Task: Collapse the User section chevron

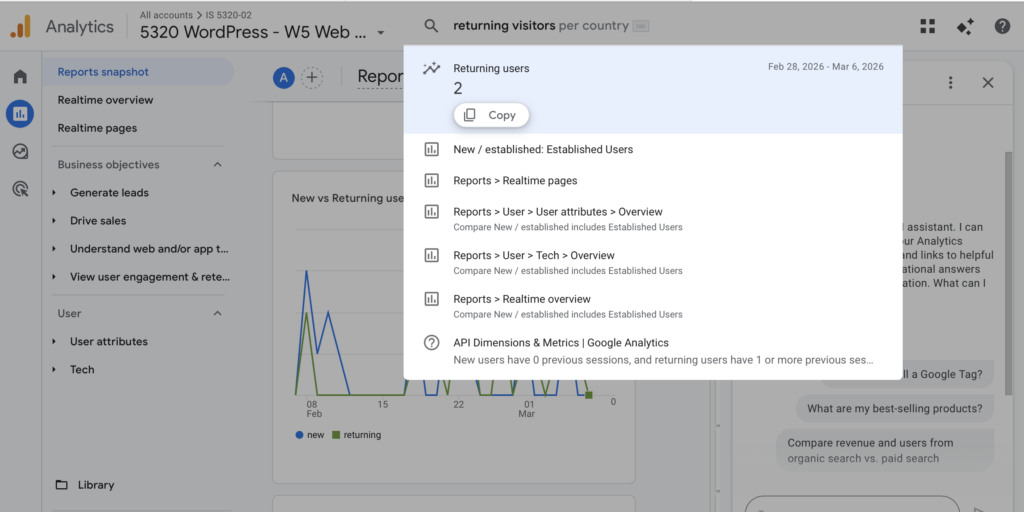Action: [x=218, y=314]
